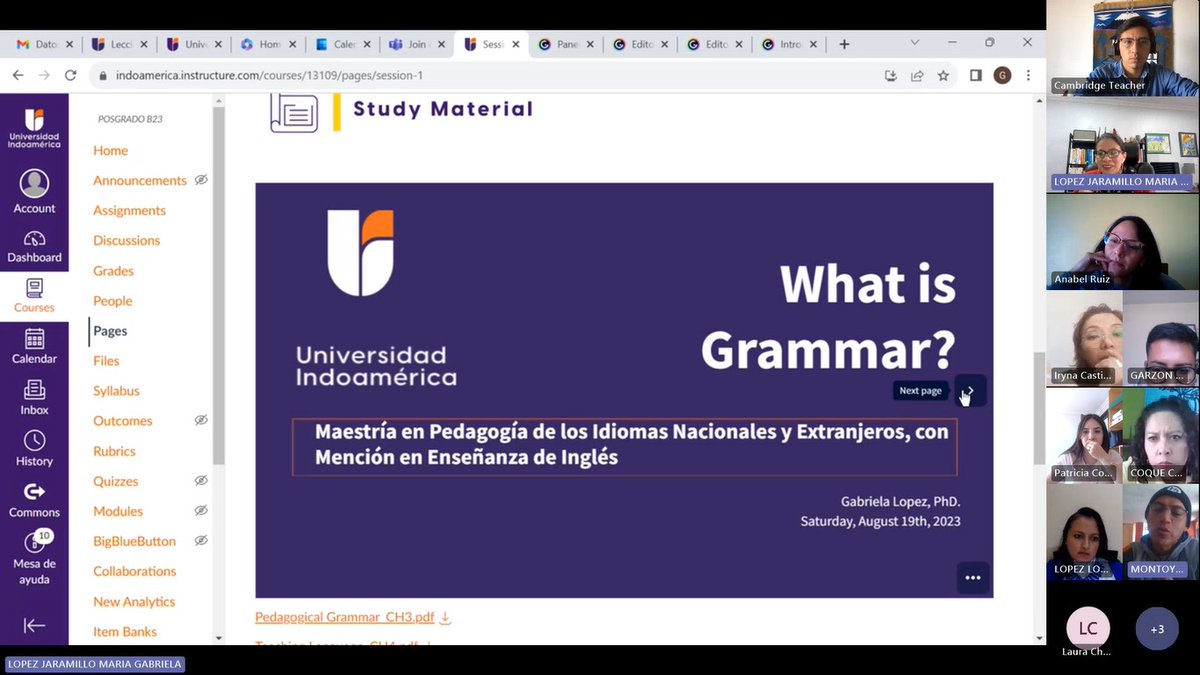
Task: Click the Universidad Indoamérica logo in sidebar
Action: click(x=34, y=127)
